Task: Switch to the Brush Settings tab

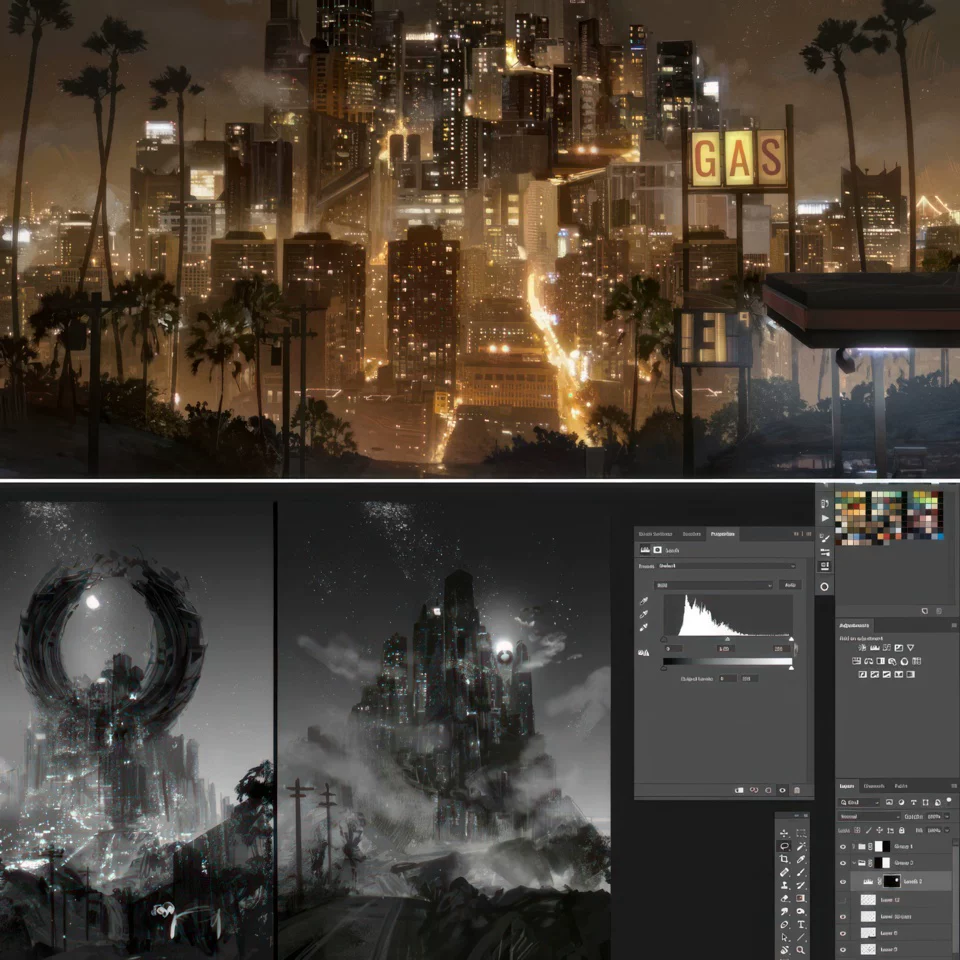Action: (655, 534)
